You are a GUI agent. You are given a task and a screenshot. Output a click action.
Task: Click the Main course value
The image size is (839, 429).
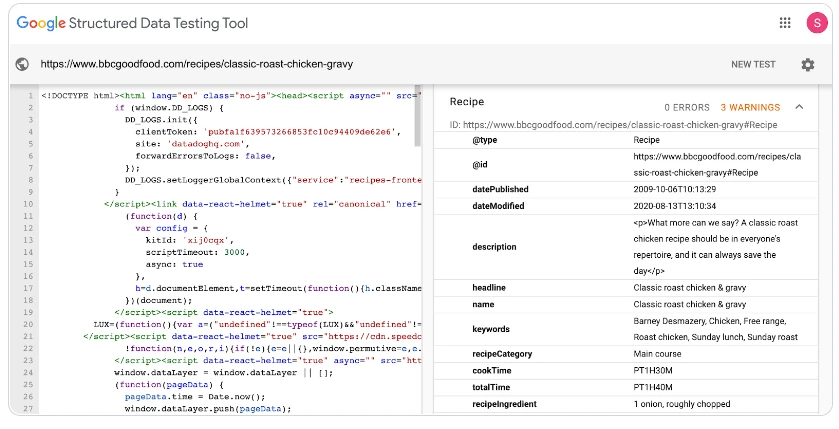[x=657, y=354]
